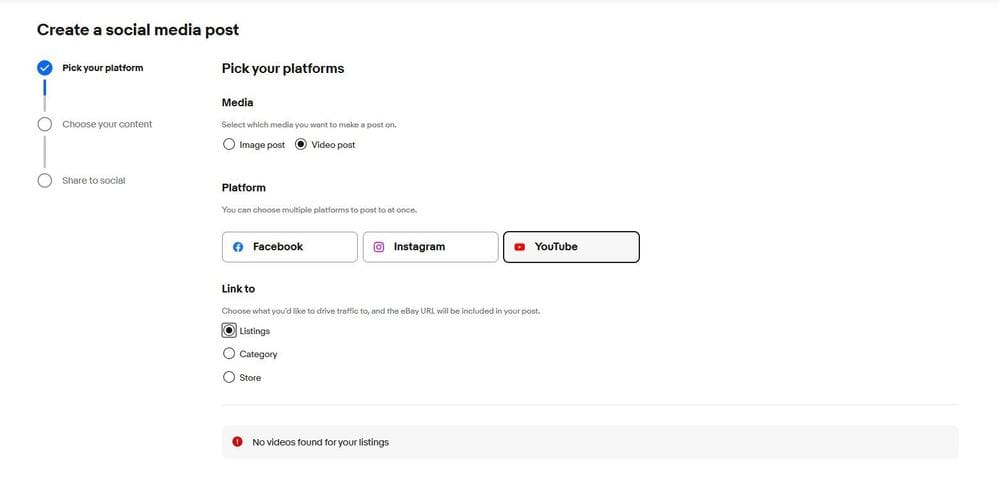Click the Create a social media post heading

pyautogui.click(x=138, y=30)
